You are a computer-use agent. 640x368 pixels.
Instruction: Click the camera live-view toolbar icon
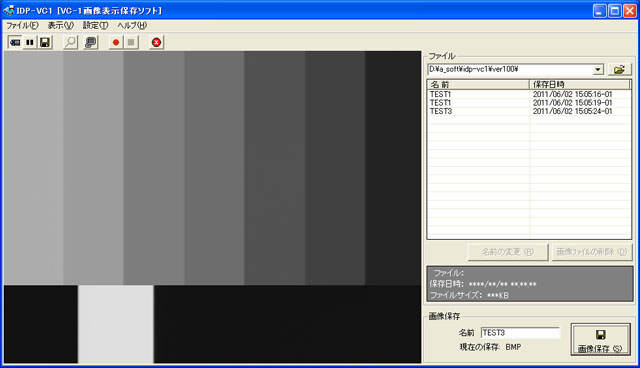15,42
